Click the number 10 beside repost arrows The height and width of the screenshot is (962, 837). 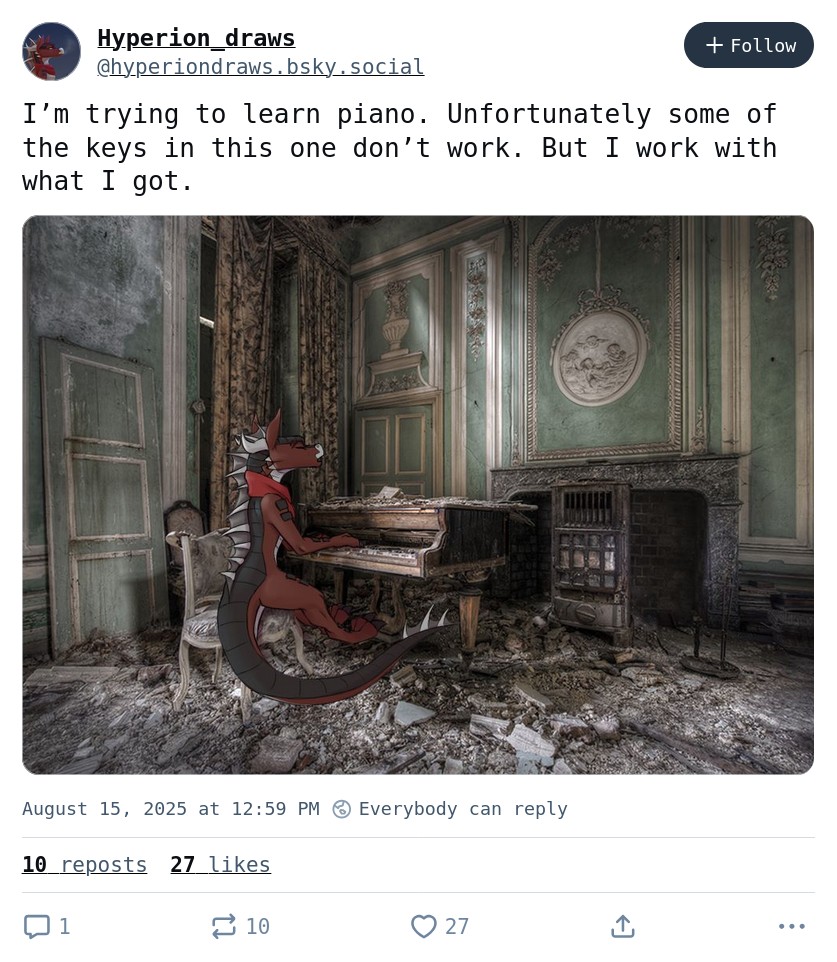coord(258,926)
